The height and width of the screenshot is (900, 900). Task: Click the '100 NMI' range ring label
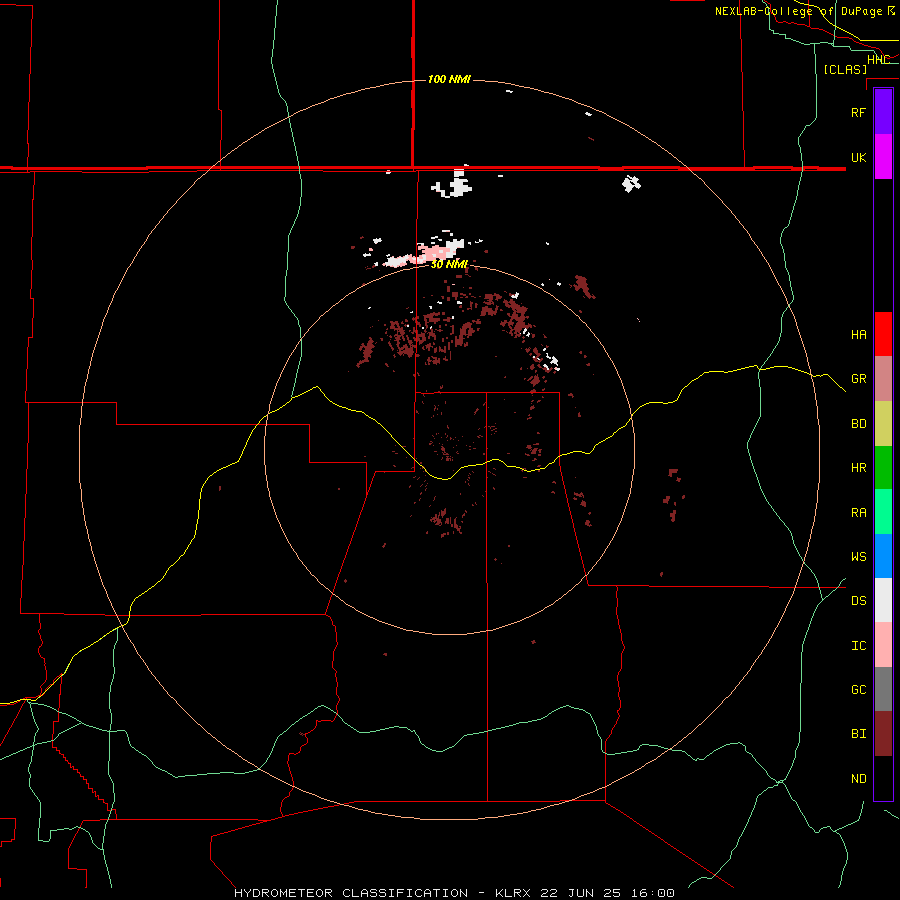(x=449, y=79)
